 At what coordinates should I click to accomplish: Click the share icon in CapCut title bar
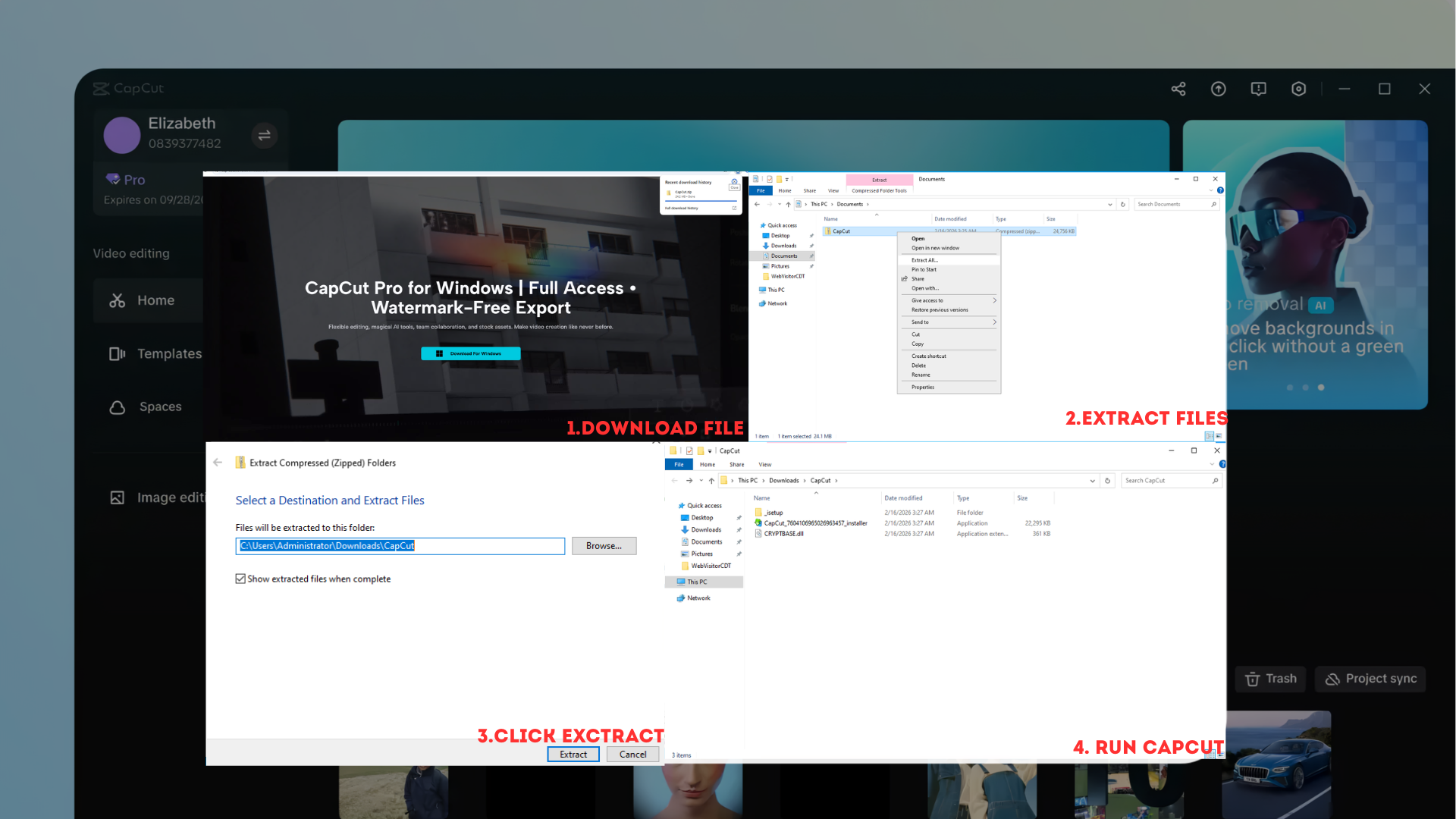[x=1178, y=89]
